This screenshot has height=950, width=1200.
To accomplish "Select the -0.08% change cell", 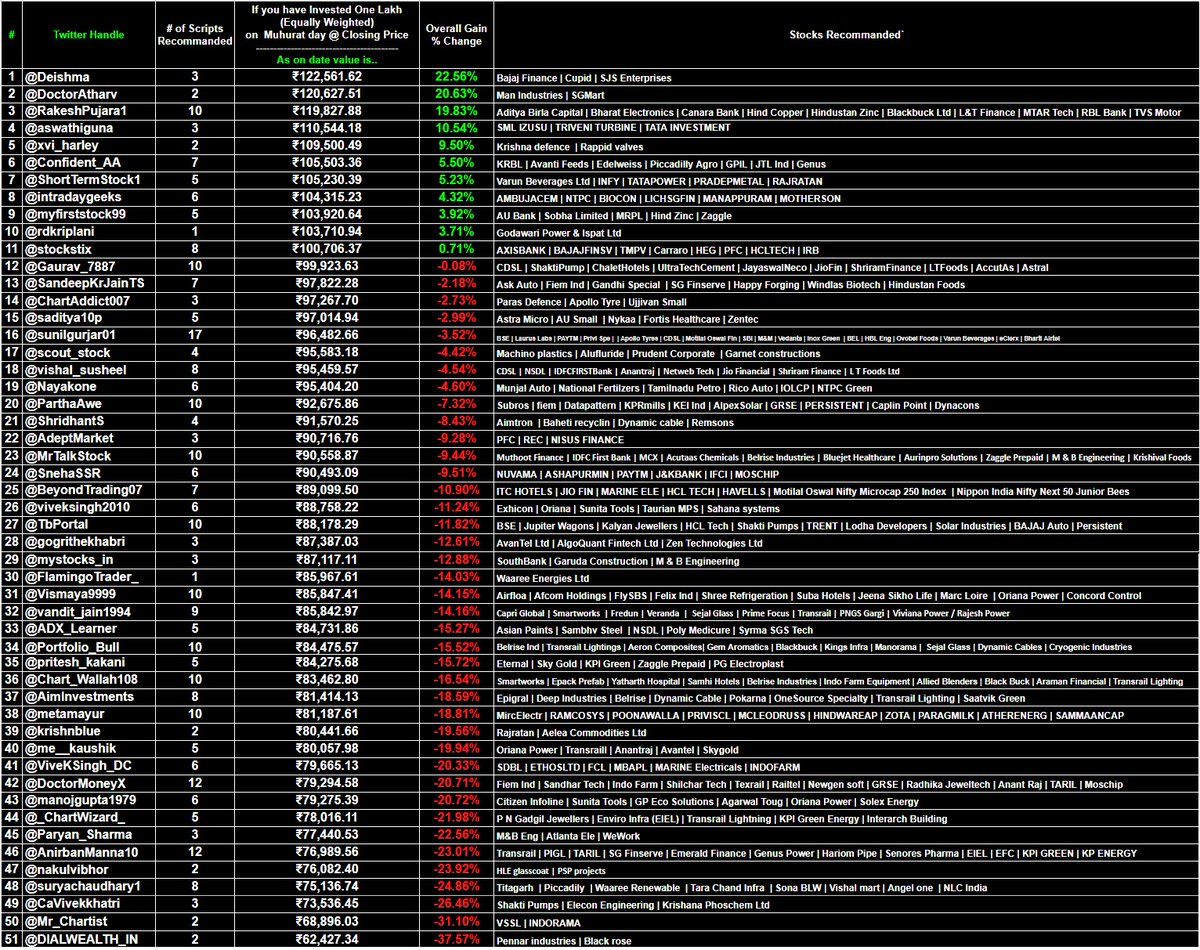I will [456, 264].
